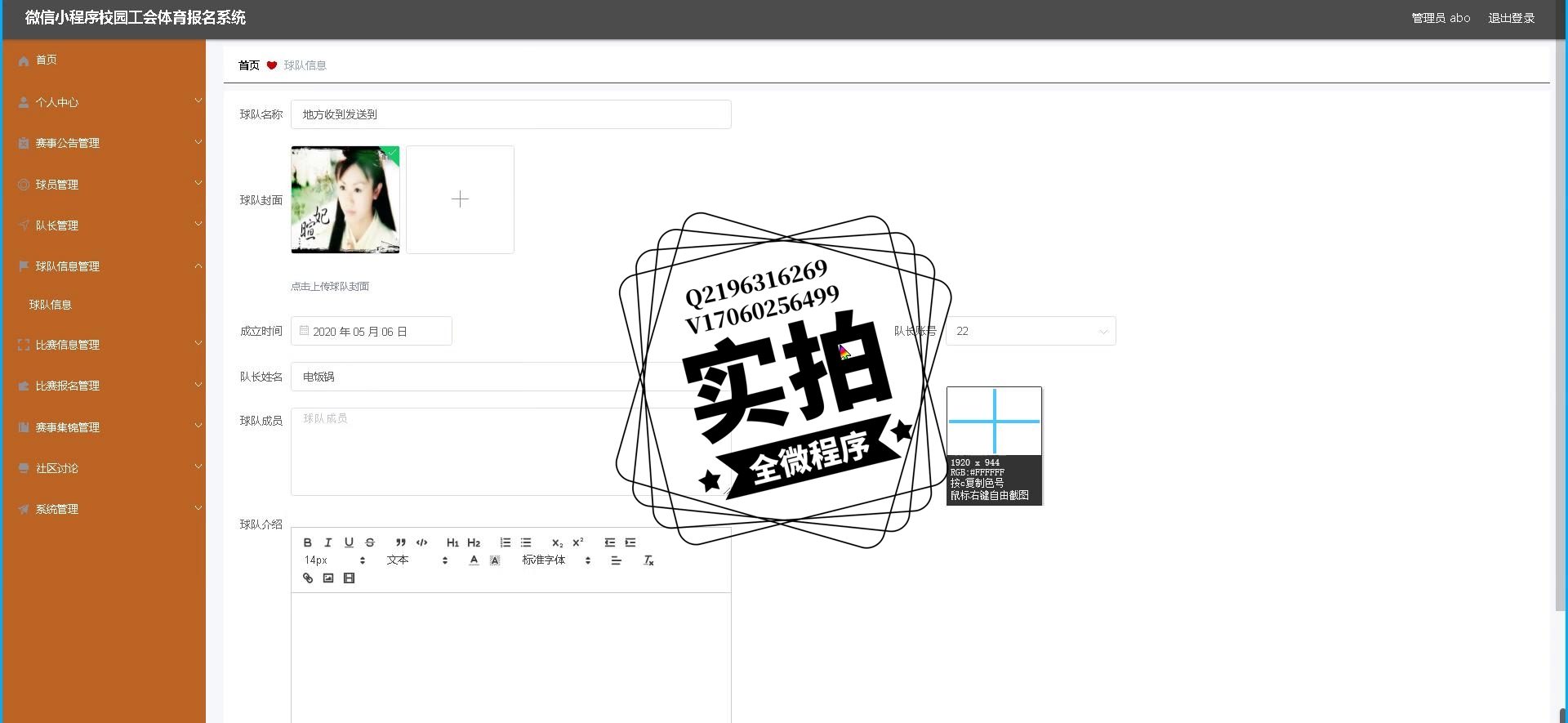Open 球队信息 submenu item
1568x723 pixels.
[104, 305]
